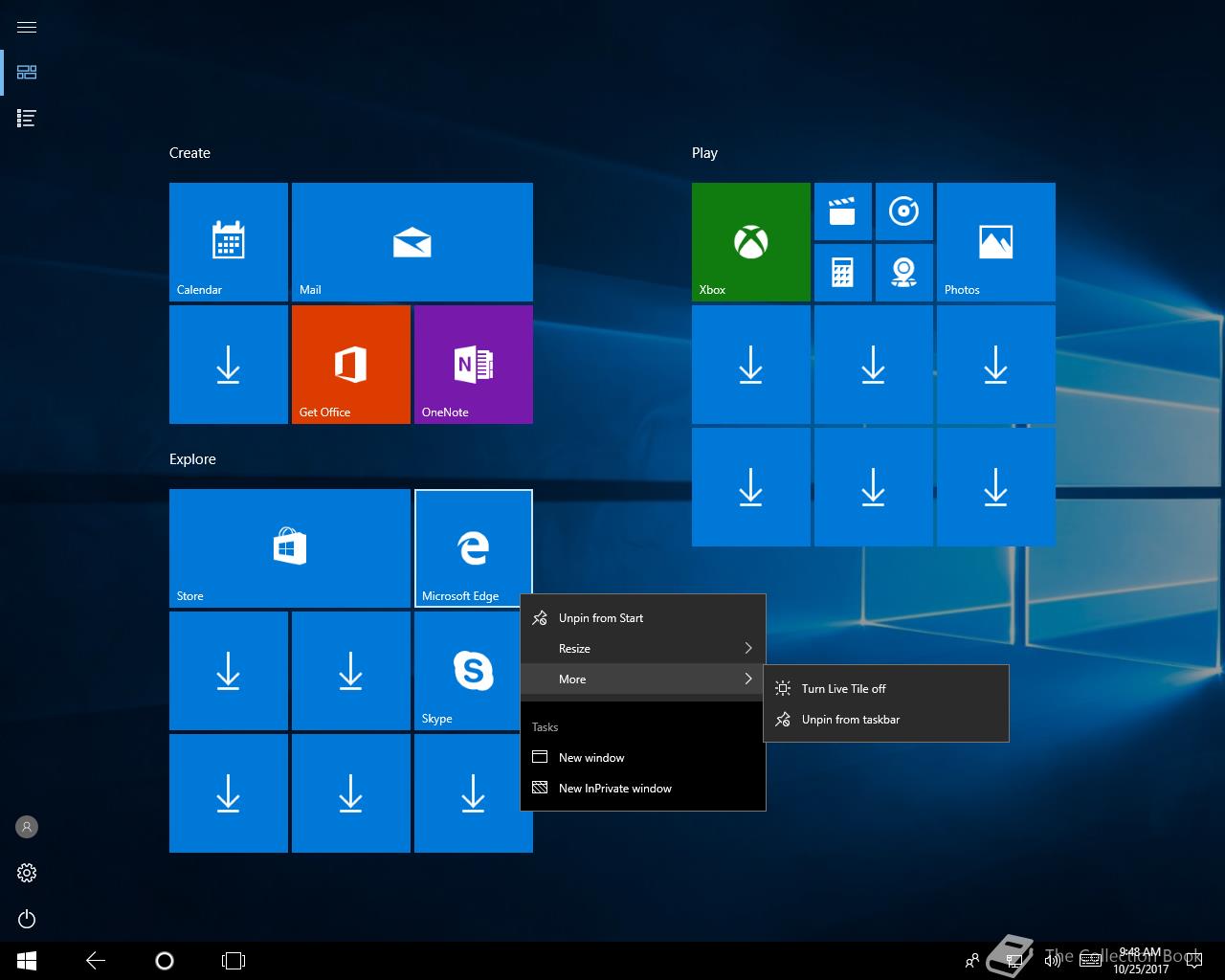The image size is (1225, 980).
Task: Select More in the context menu
Action: (643, 679)
